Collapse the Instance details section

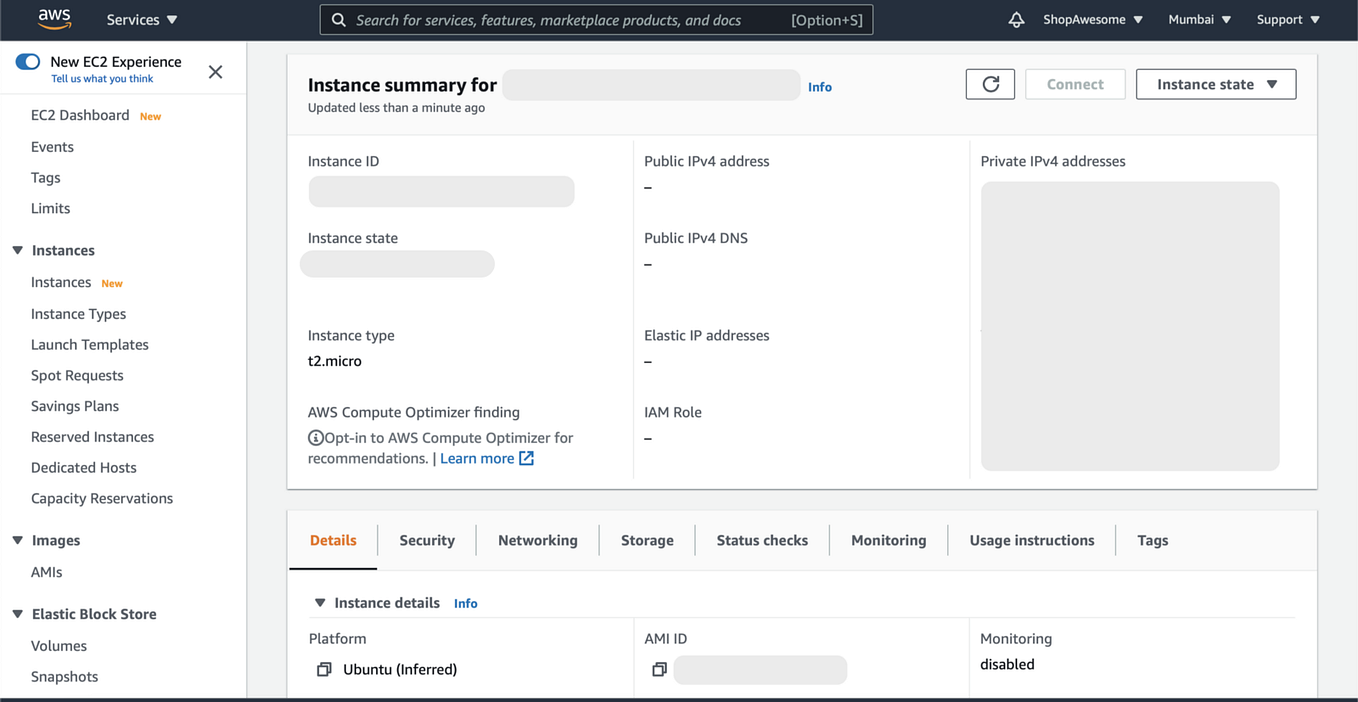point(320,603)
